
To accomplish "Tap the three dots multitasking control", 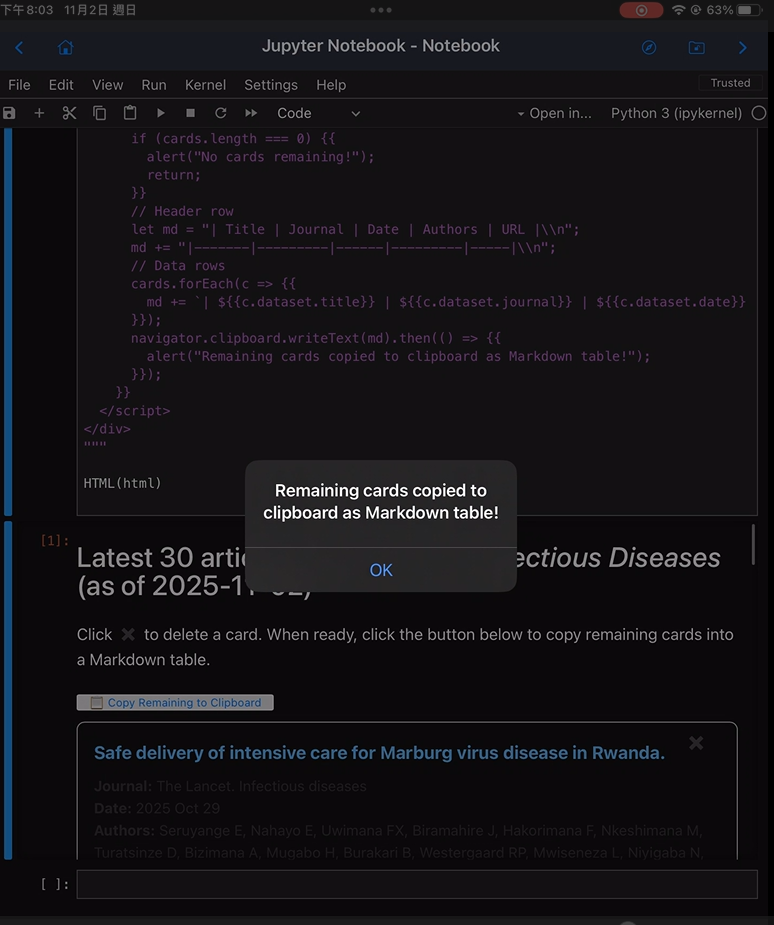I will point(381,10).
